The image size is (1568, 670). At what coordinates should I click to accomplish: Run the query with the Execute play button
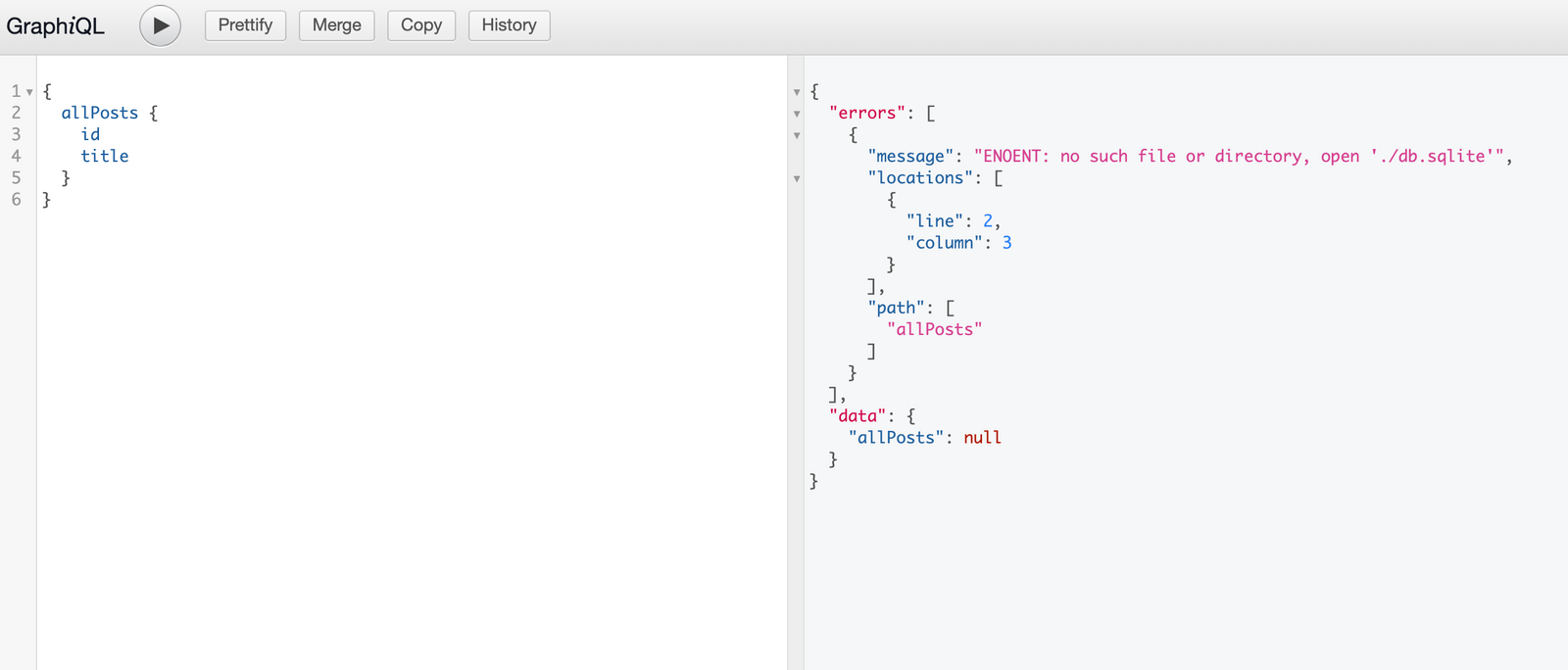pos(160,25)
